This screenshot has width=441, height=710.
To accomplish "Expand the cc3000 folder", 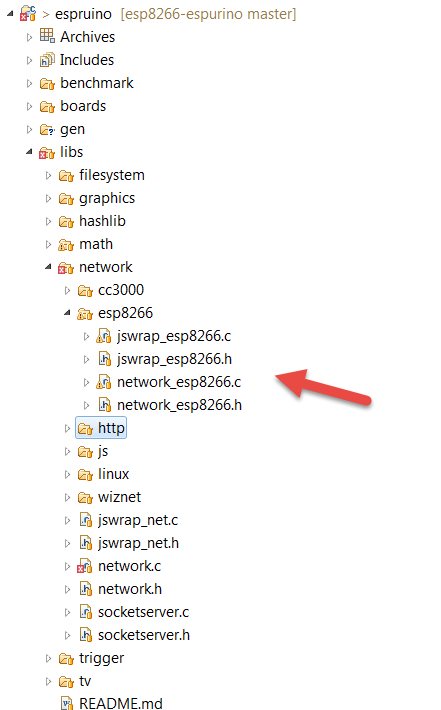I will (67, 290).
